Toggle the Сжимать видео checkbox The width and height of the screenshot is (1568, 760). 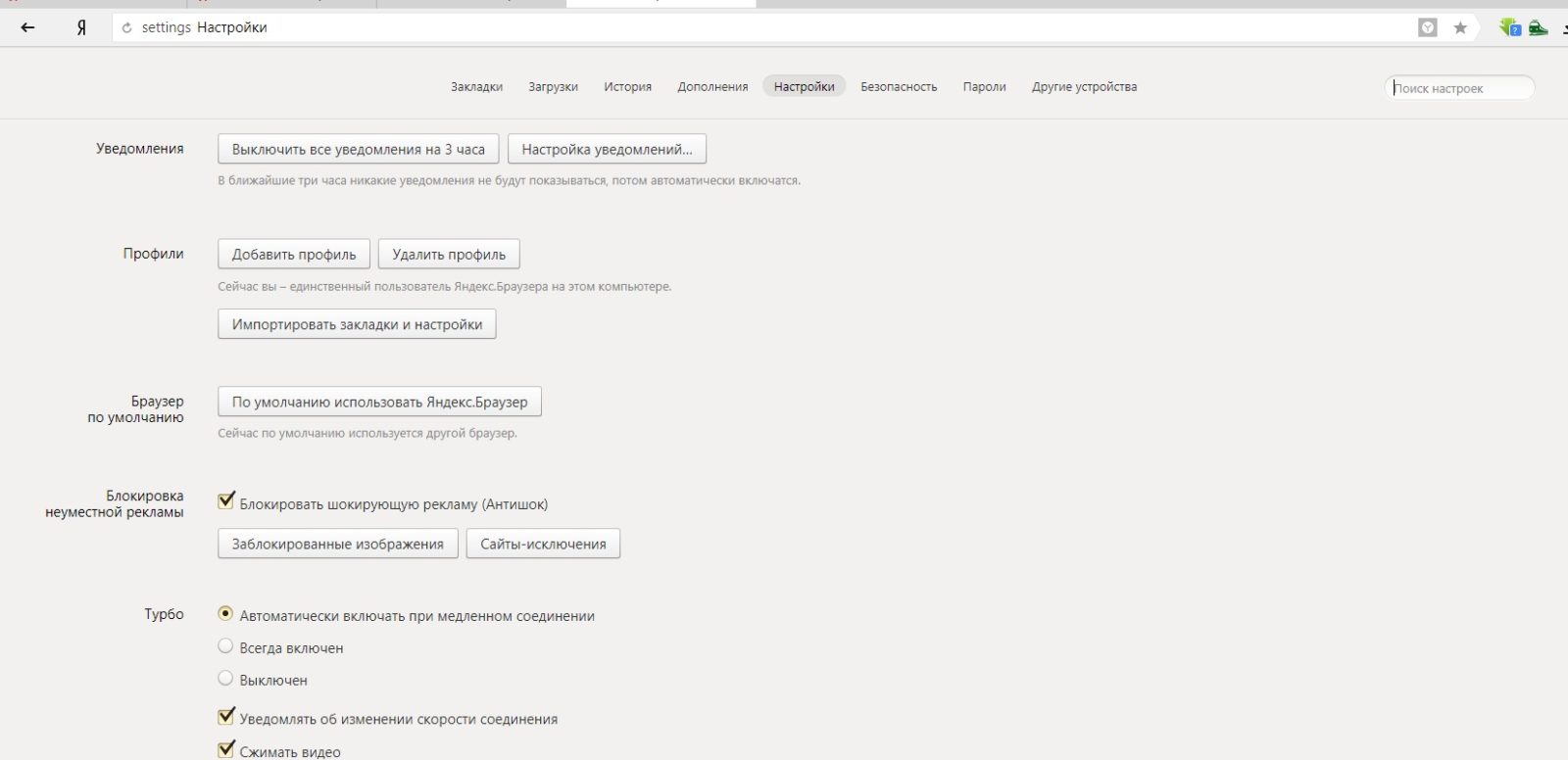pyautogui.click(x=226, y=750)
